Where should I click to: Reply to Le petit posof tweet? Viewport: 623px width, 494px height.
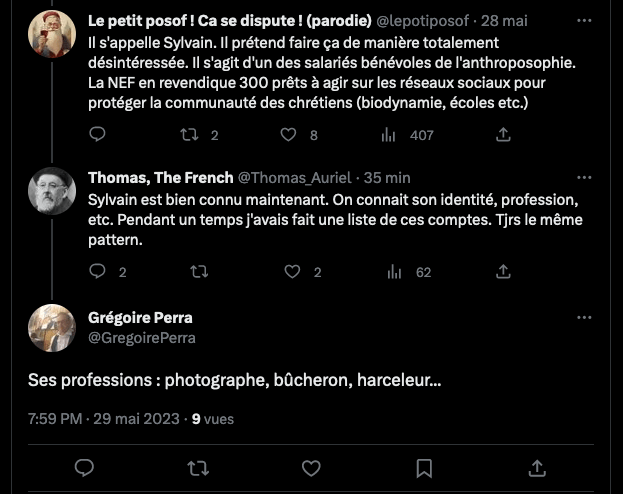click(x=98, y=134)
